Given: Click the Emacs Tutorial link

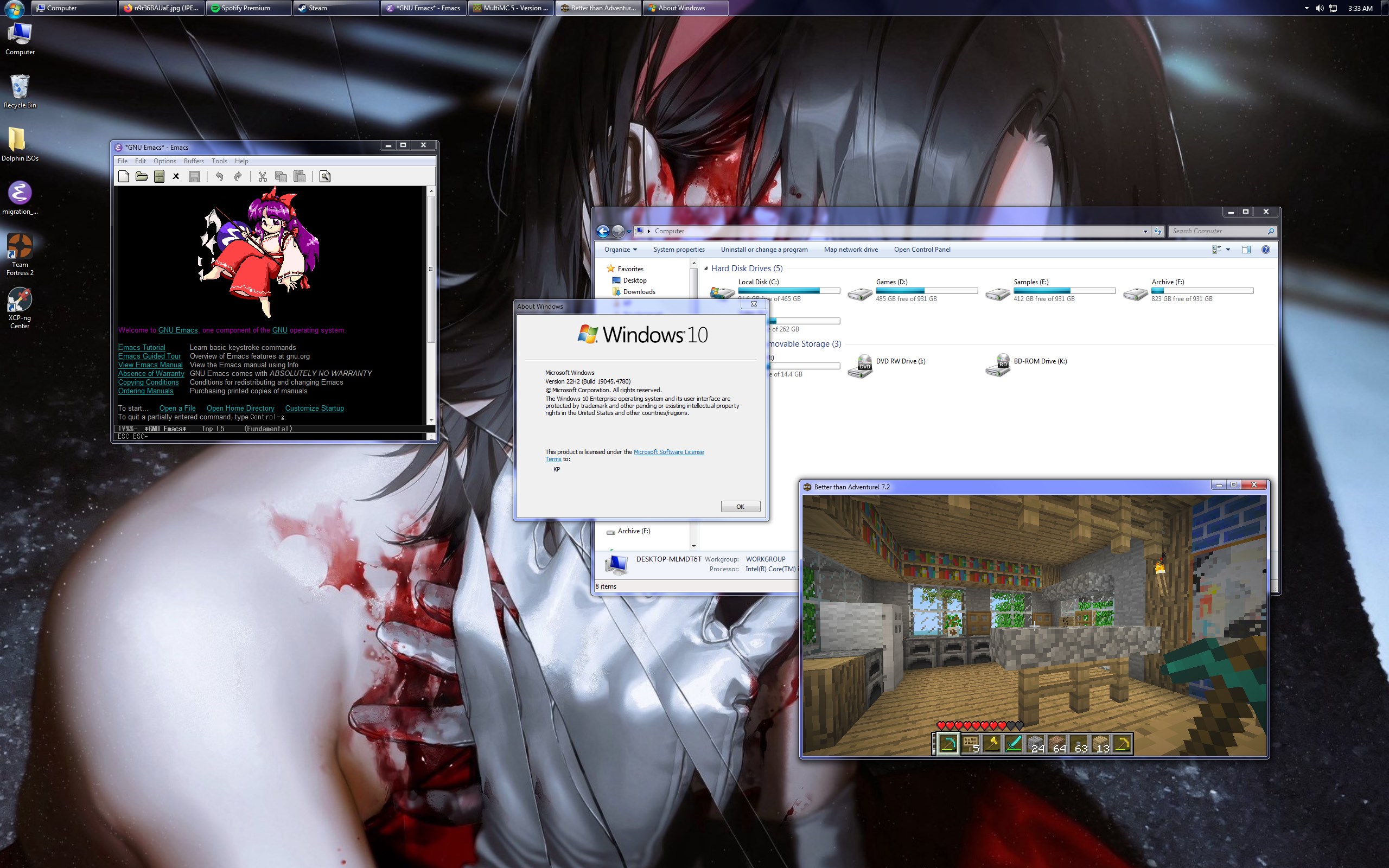Looking at the screenshot, I should [142, 347].
